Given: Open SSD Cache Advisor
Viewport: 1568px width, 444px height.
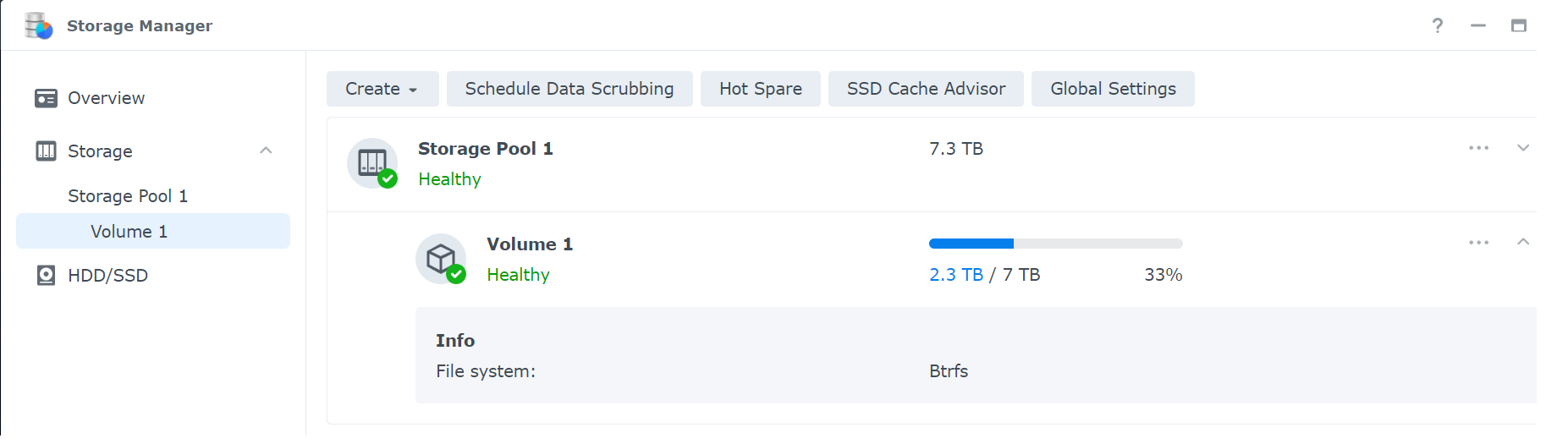Looking at the screenshot, I should (x=926, y=89).
